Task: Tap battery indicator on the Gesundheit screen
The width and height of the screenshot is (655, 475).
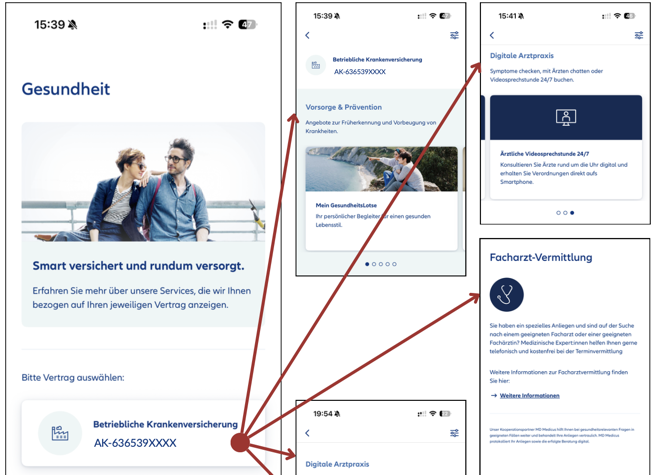Action: click(247, 25)
